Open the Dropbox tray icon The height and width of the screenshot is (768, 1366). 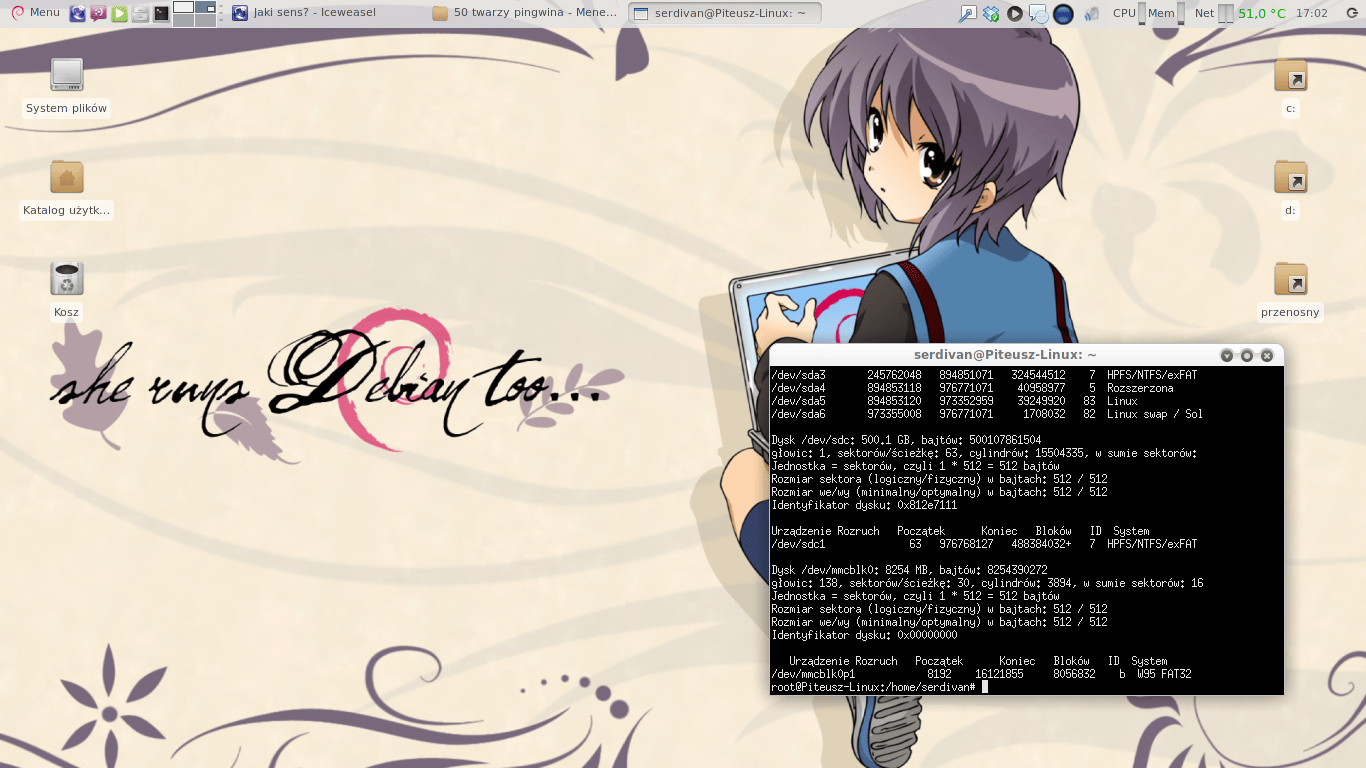point(991,13)
